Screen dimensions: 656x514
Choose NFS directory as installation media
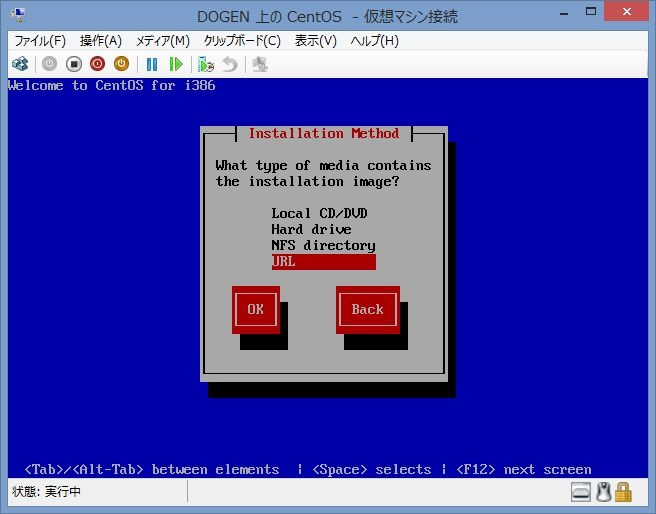pyautogui.click(x=323, y=245)
